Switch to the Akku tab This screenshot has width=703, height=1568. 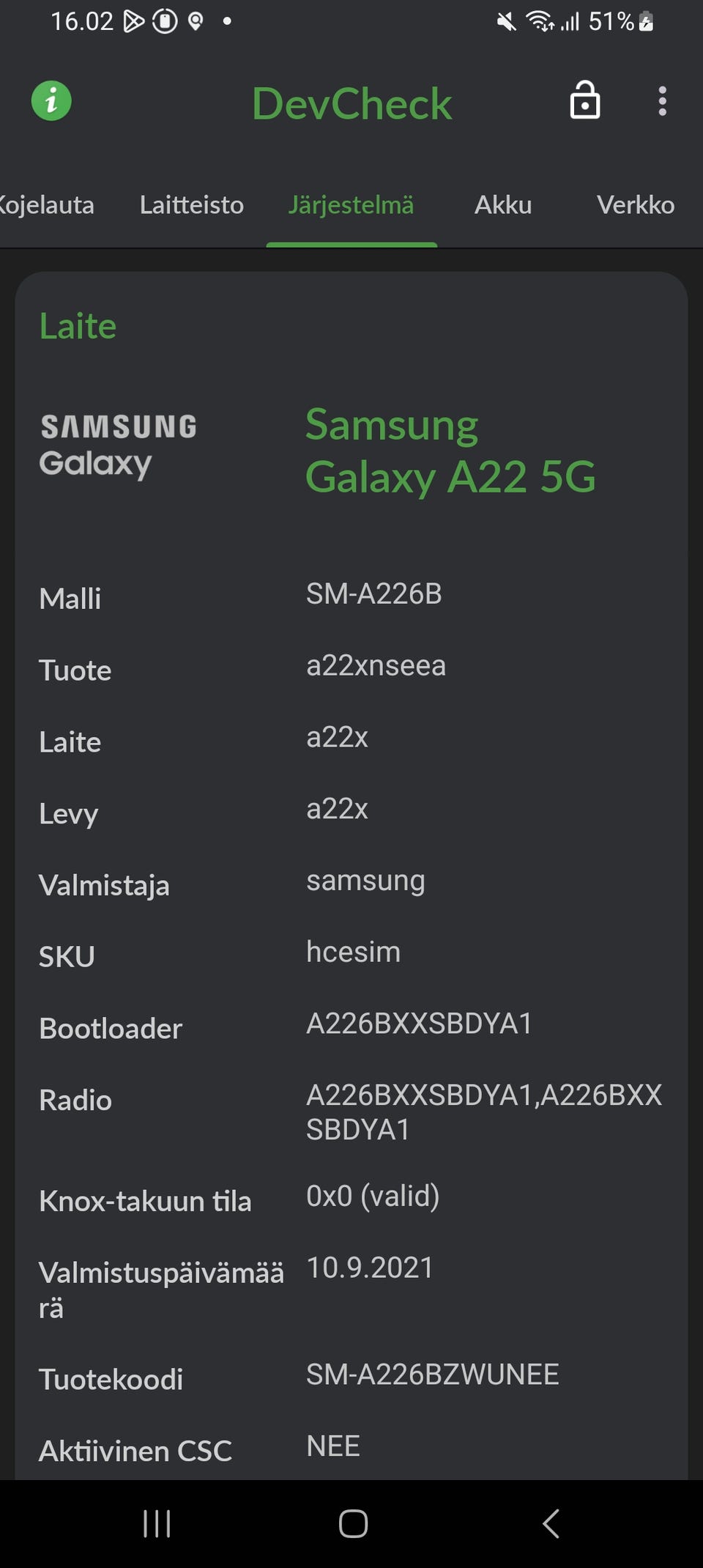coord(503,205)
